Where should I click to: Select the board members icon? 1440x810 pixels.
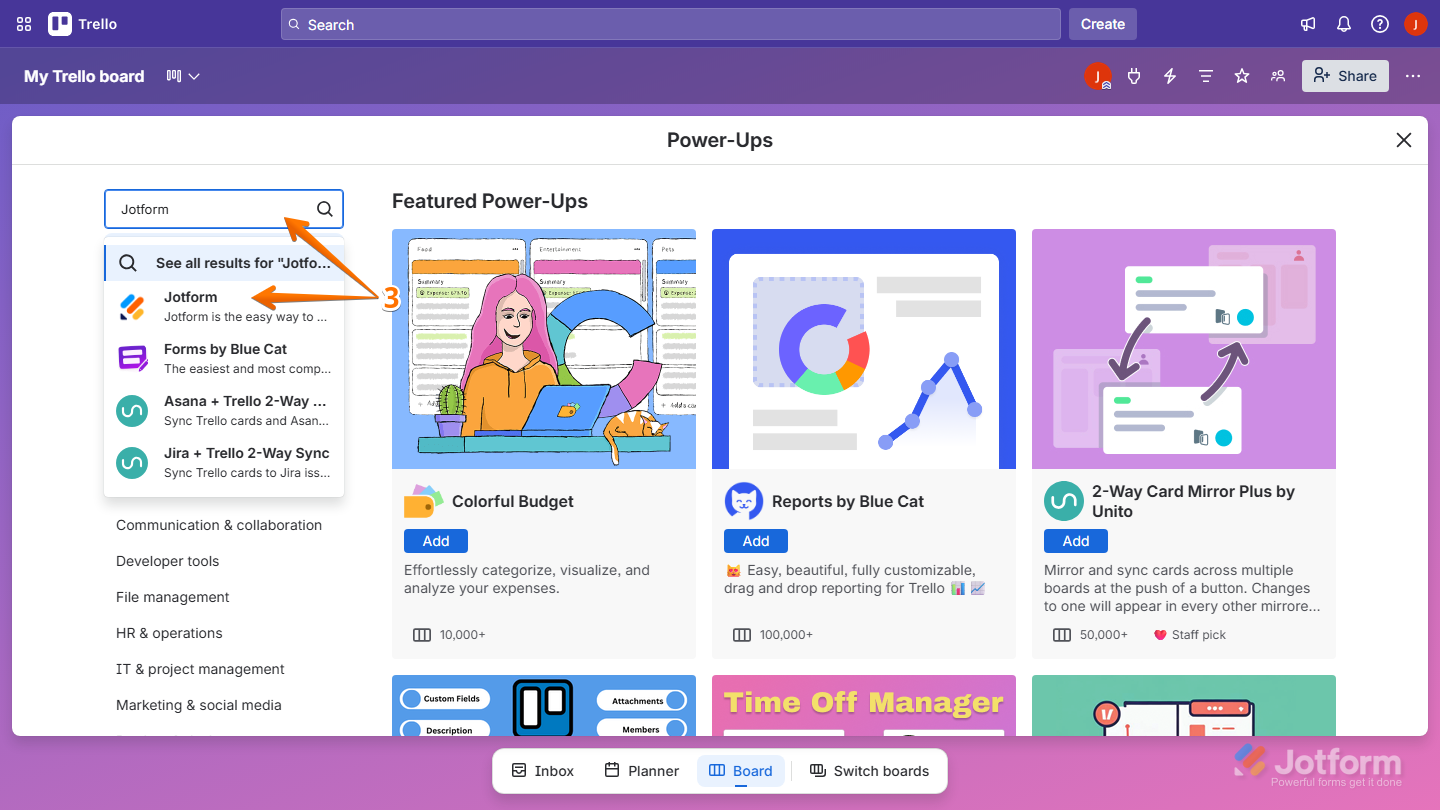tap(1277, 75)
